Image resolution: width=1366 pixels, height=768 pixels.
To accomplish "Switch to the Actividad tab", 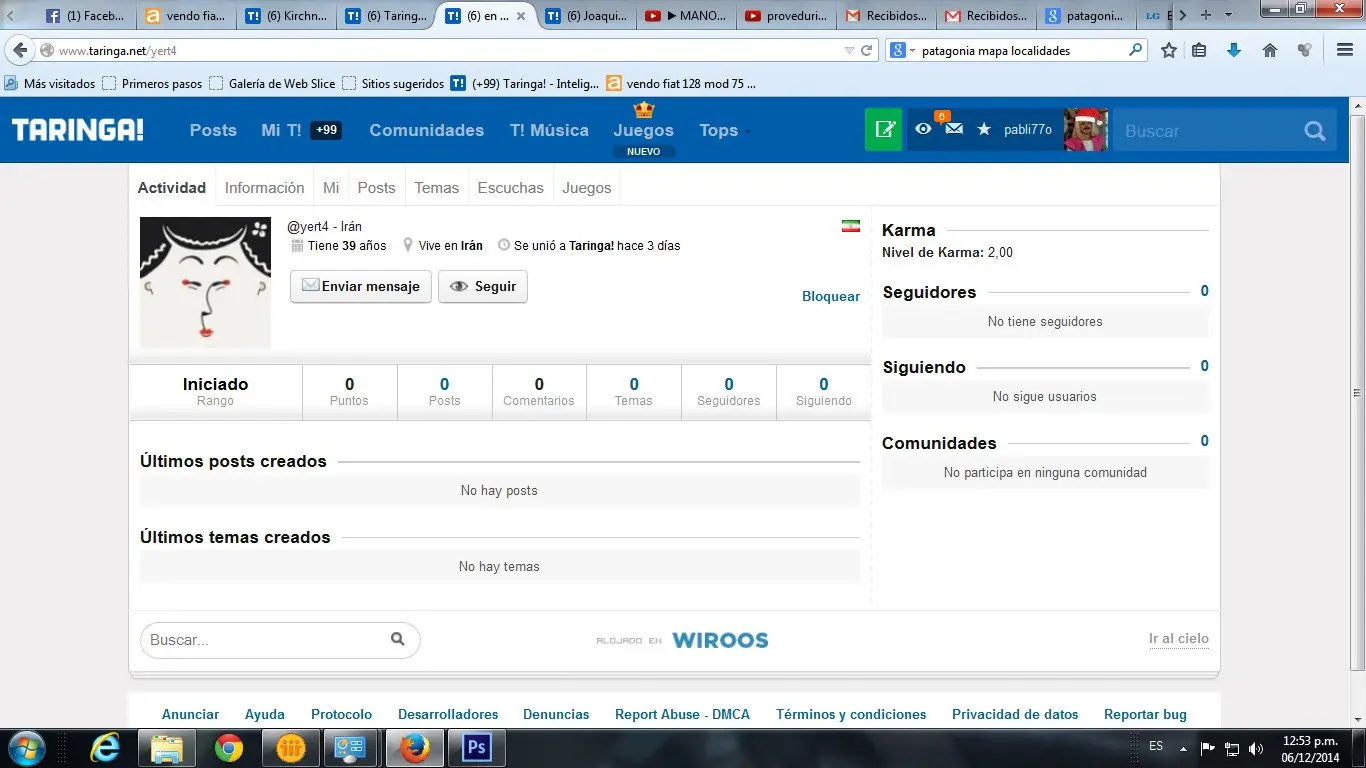I will pyautogui.click(x=172, y=188).
